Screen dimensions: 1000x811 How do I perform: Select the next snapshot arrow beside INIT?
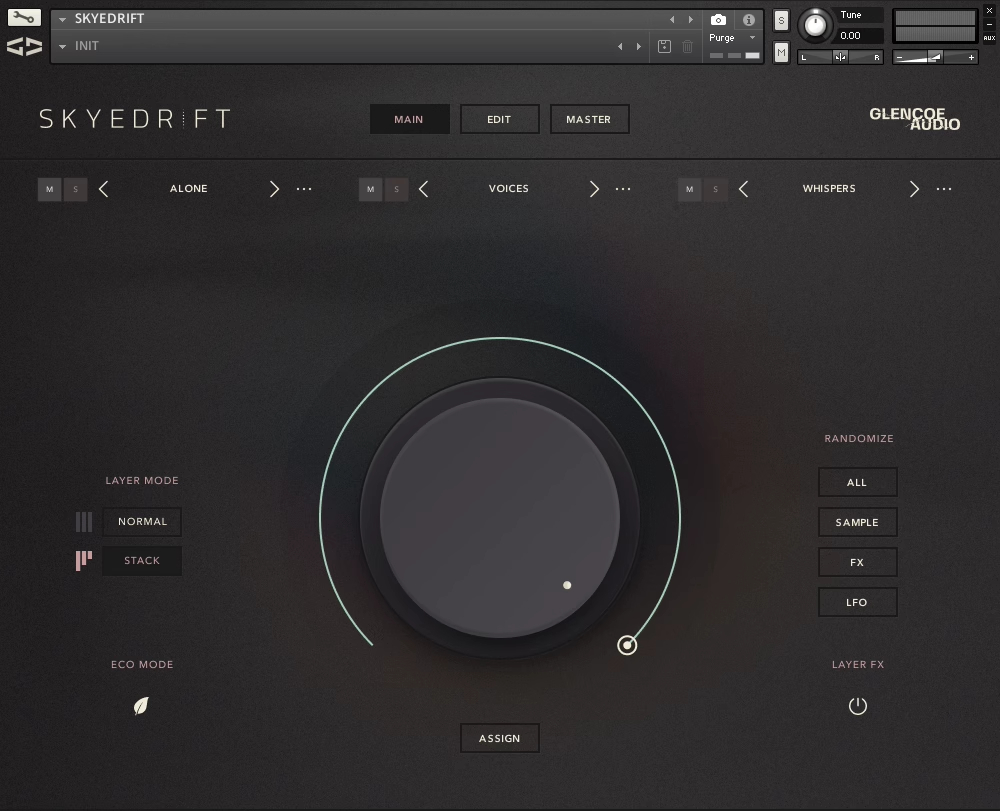pos(639,47)
